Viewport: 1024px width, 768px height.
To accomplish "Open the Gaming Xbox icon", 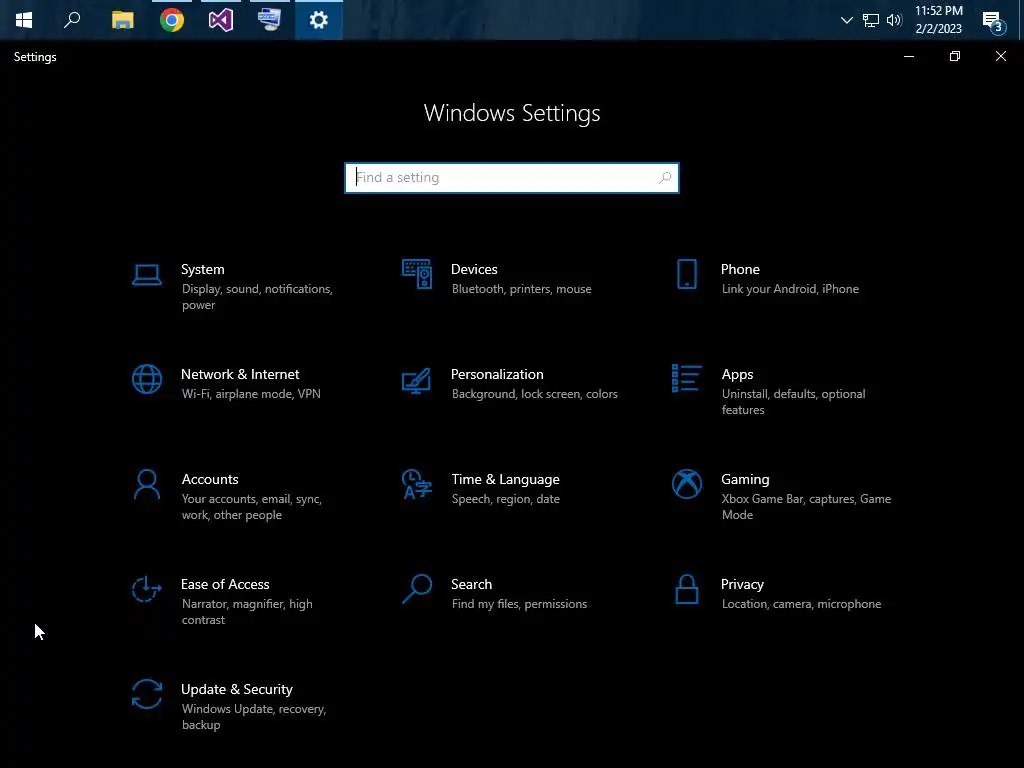I will pyautogui.click(x=687, y=485).
